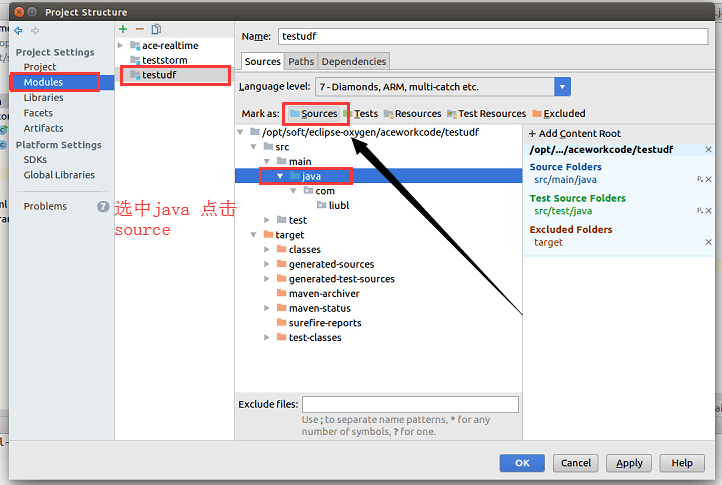
Task: Collapse the src folder node
Action: 253,147
